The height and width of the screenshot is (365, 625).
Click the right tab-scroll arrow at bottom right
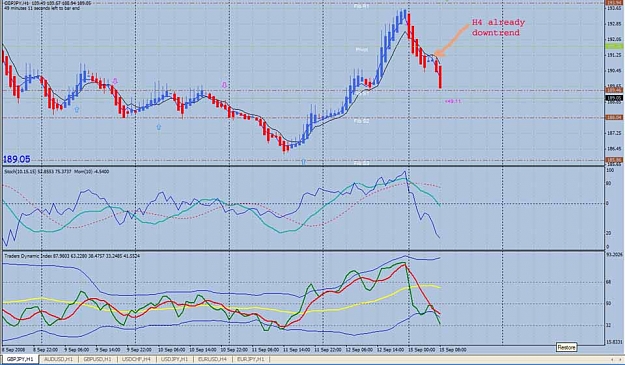point(619,360)
